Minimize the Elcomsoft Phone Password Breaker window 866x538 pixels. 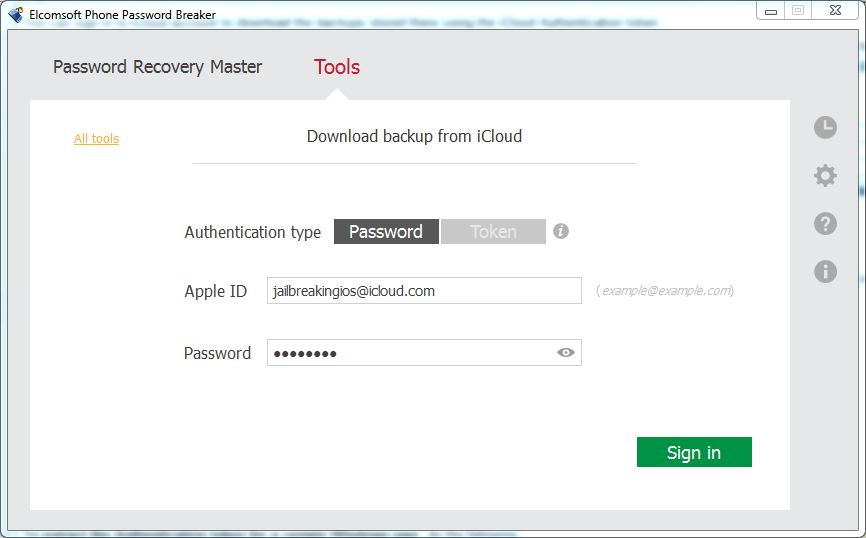click(x=771, y=11)
